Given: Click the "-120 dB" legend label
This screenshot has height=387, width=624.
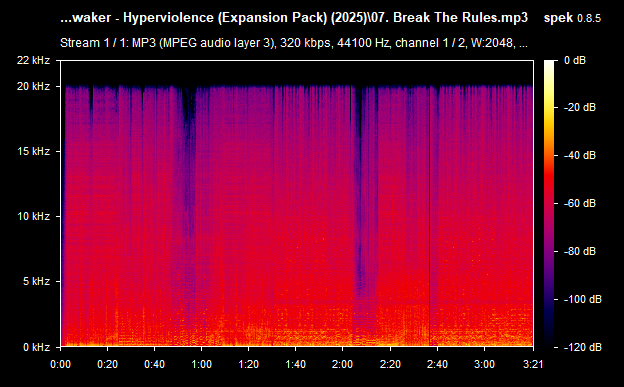Looking at the screenshot, I should point(583,347).
